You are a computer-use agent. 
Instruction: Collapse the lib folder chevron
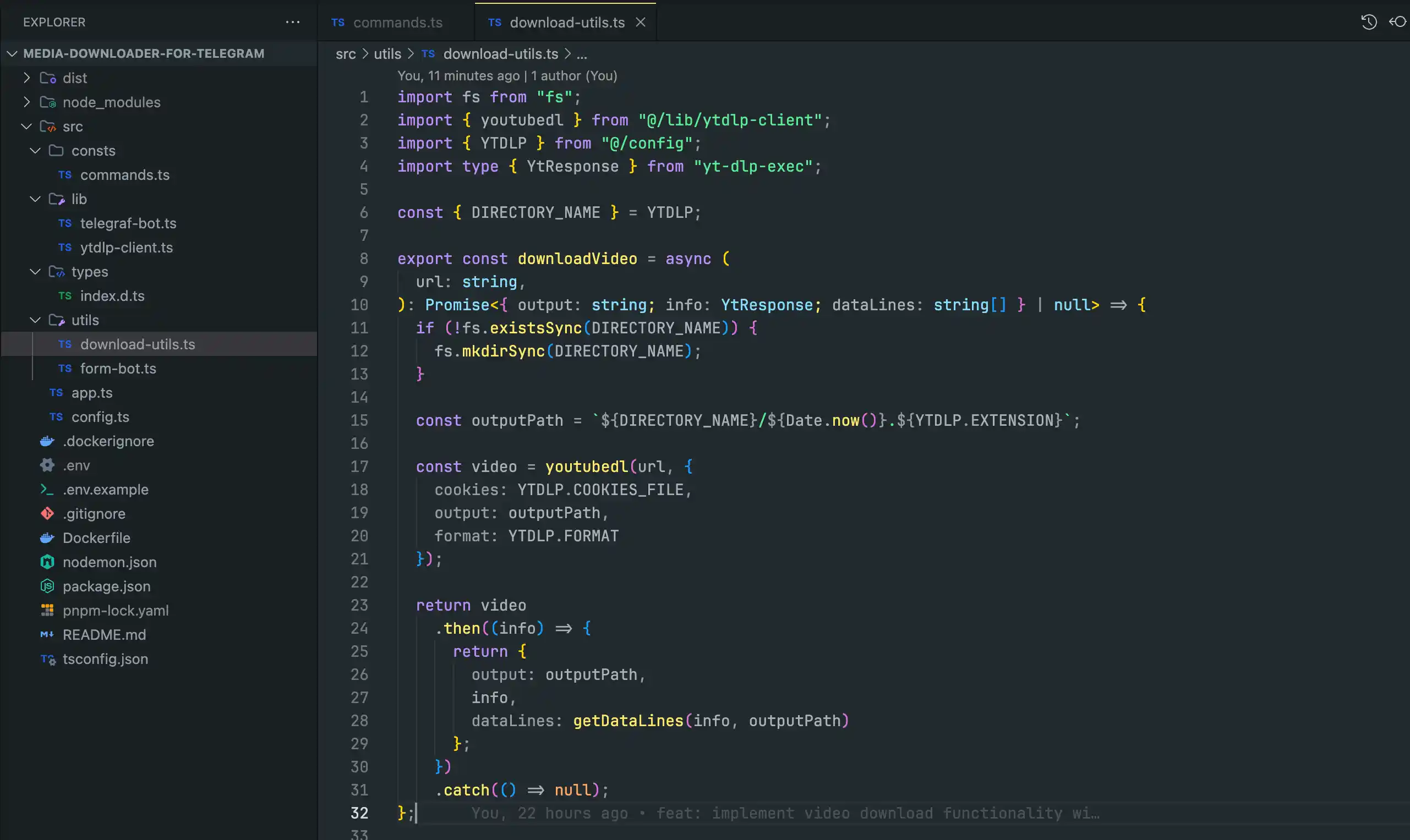pos(35,199)
